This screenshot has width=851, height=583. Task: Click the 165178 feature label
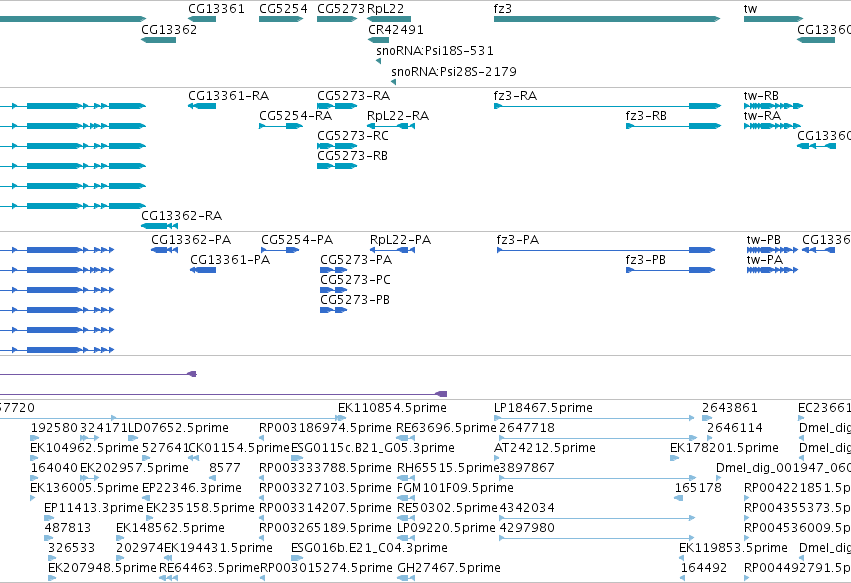coord(698,488)
